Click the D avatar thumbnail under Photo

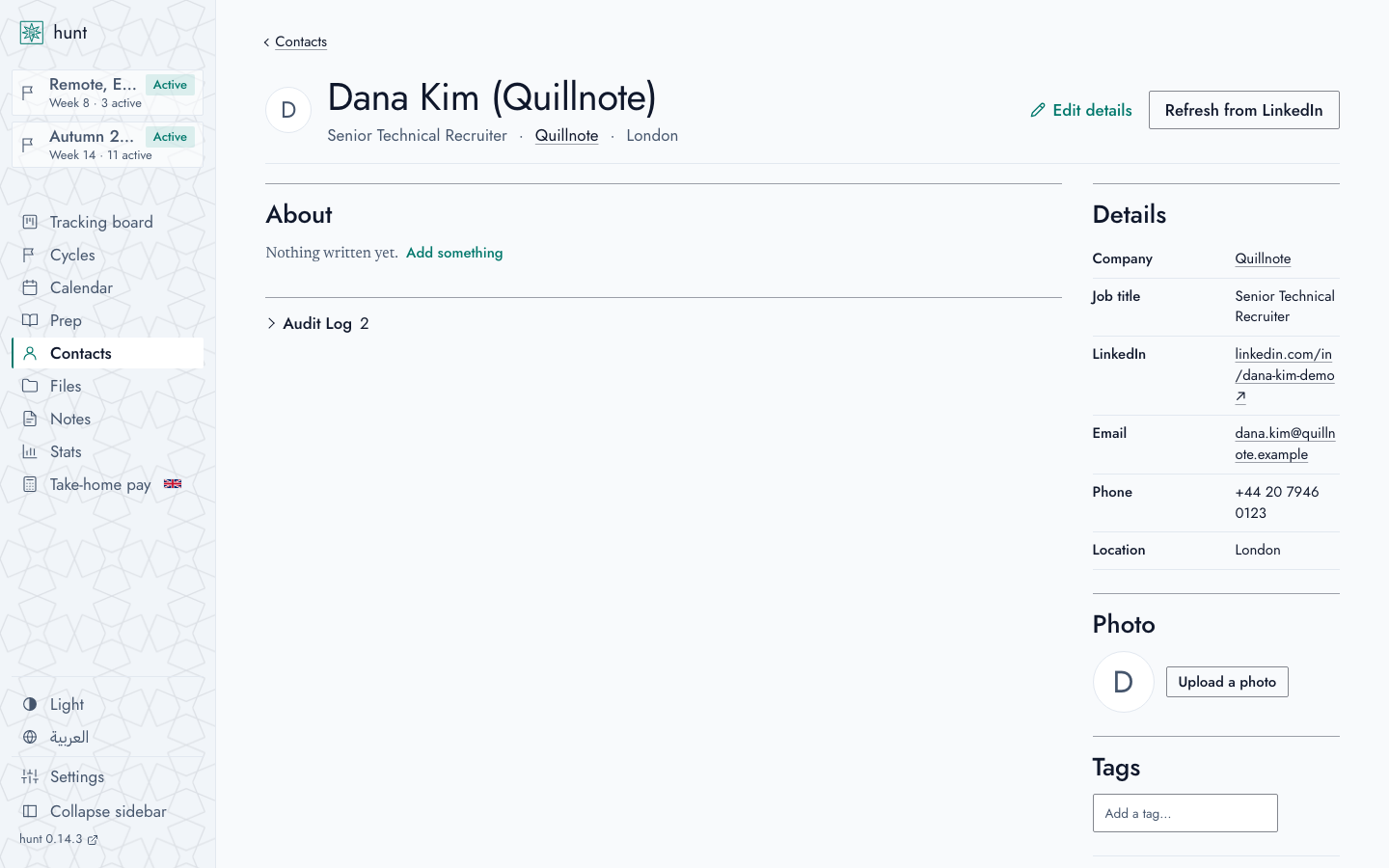(x=1124, y=682)
